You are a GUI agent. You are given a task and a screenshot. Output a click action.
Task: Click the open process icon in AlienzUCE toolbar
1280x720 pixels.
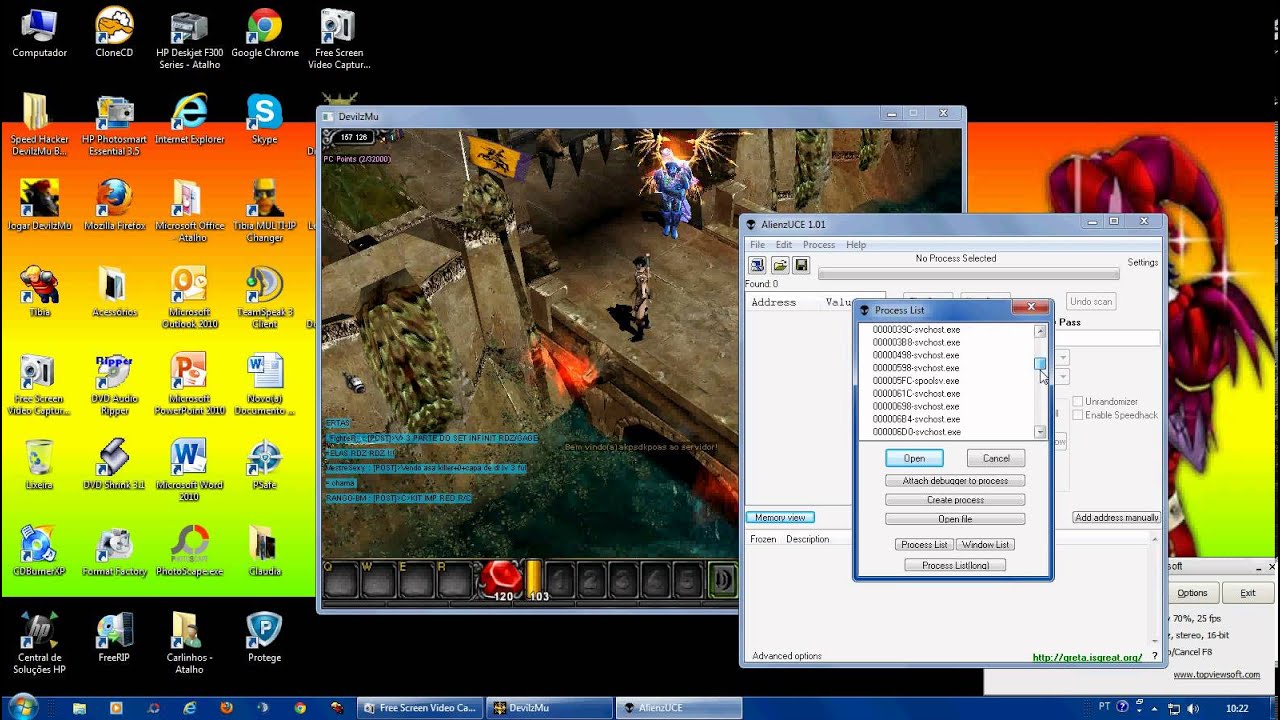(x=757, y=265)
